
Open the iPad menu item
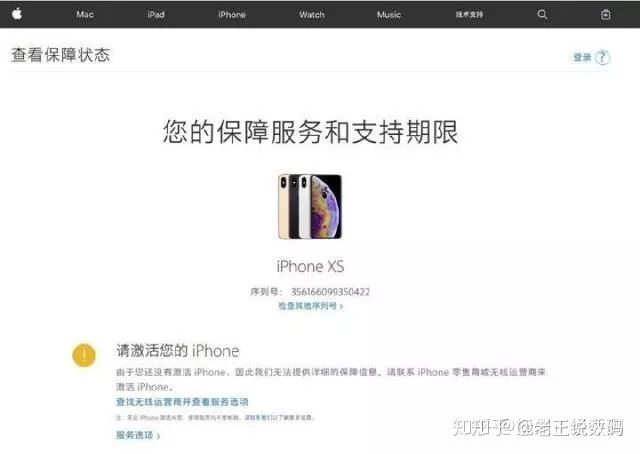pos(156,15)
